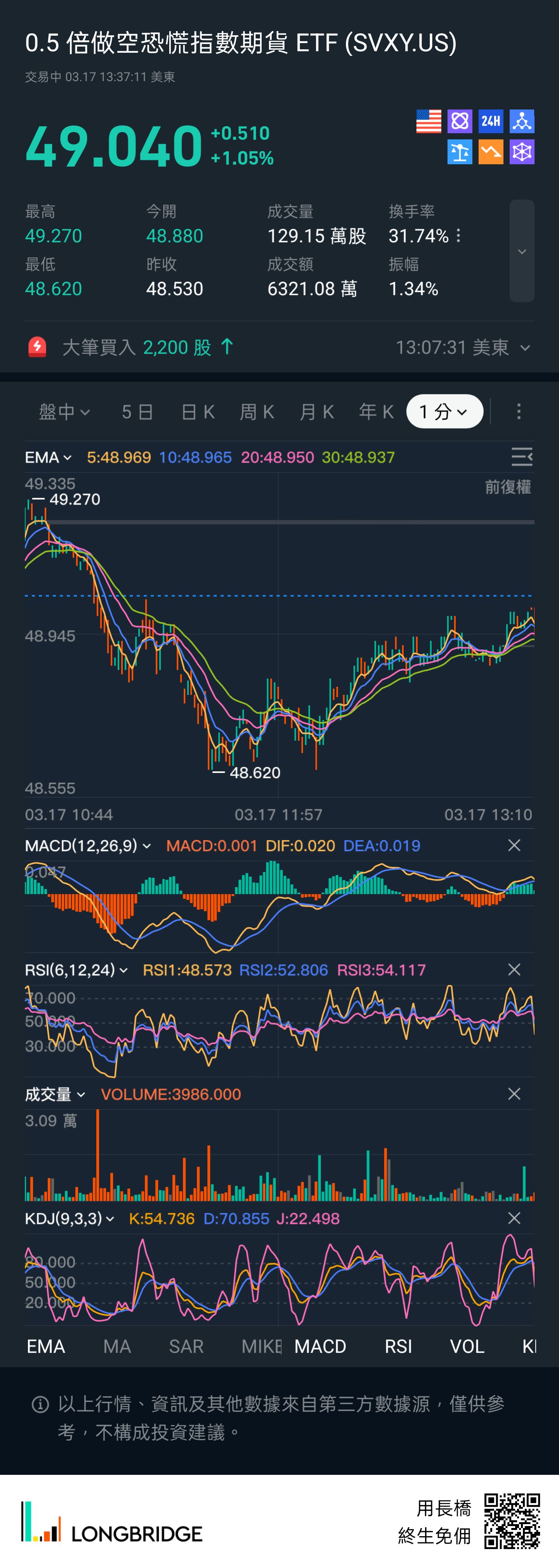Screen dimensions: 559x1568
Task: Open three-dot more options after 1分
Action: 519,412
